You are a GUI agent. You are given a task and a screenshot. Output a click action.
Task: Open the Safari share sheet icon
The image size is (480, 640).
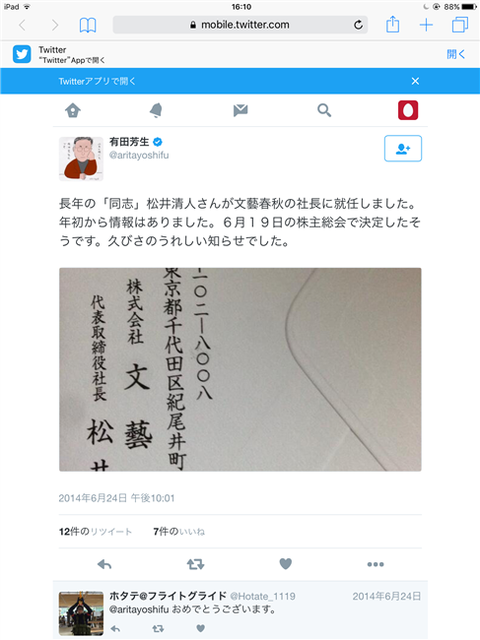click(393, 24)
